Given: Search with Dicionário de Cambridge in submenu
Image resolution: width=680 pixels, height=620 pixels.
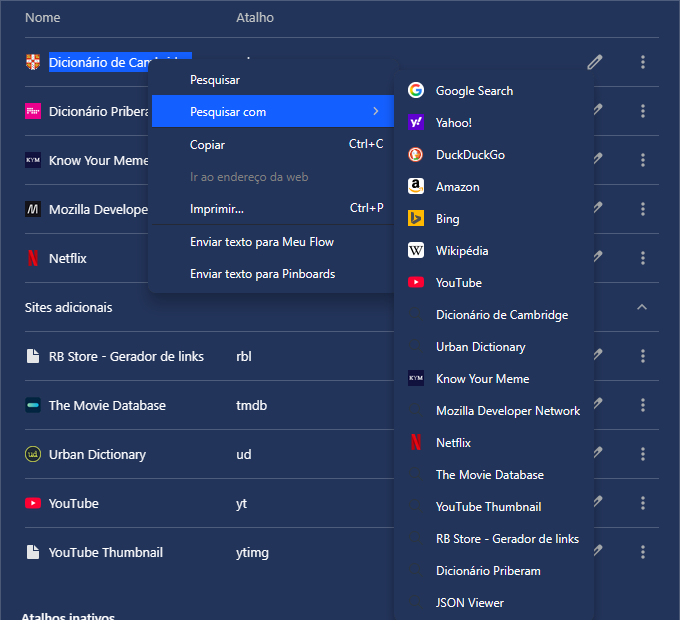Looking at the screenshot, I should [x=494, y=314].
